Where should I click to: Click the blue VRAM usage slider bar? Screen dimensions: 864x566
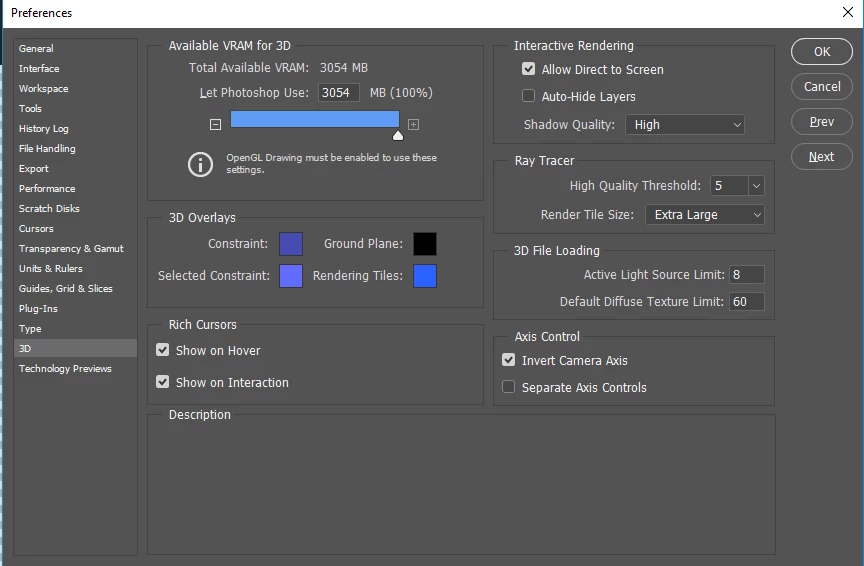[x=315, y=119]
